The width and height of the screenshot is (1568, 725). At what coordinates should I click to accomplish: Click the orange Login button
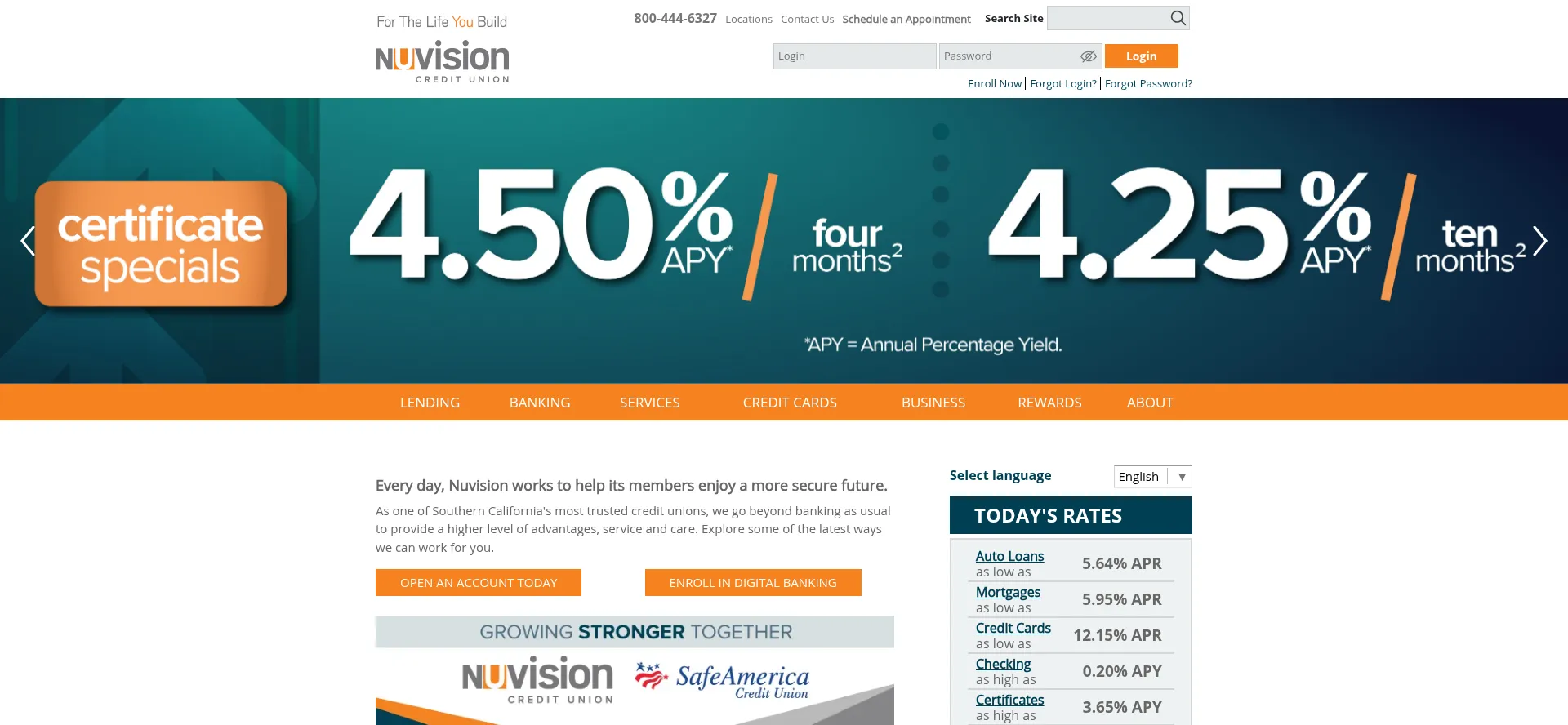click(1142, 56)
